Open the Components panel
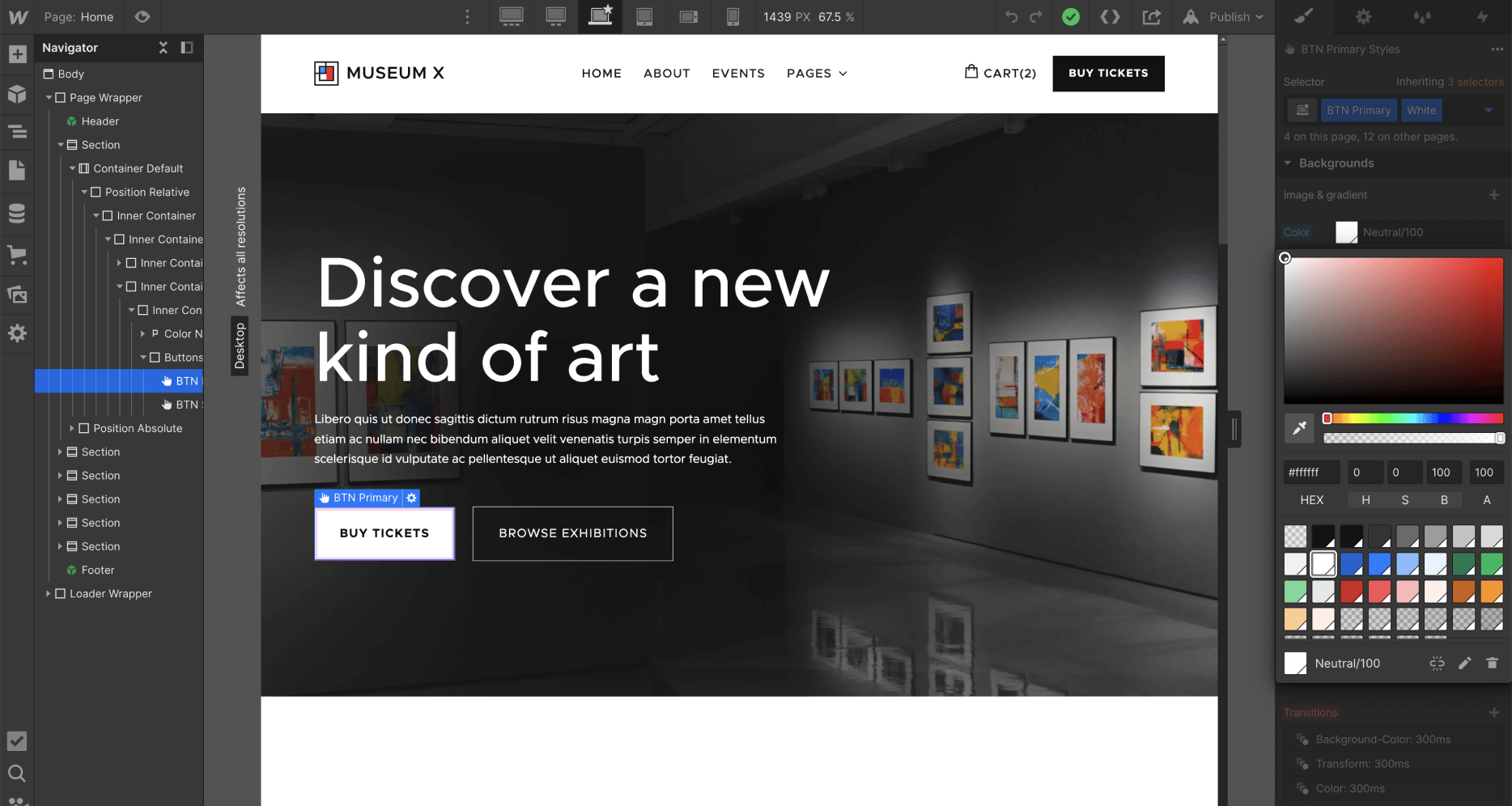Viewport: 1512px width, 806px height. click(18, 94)
